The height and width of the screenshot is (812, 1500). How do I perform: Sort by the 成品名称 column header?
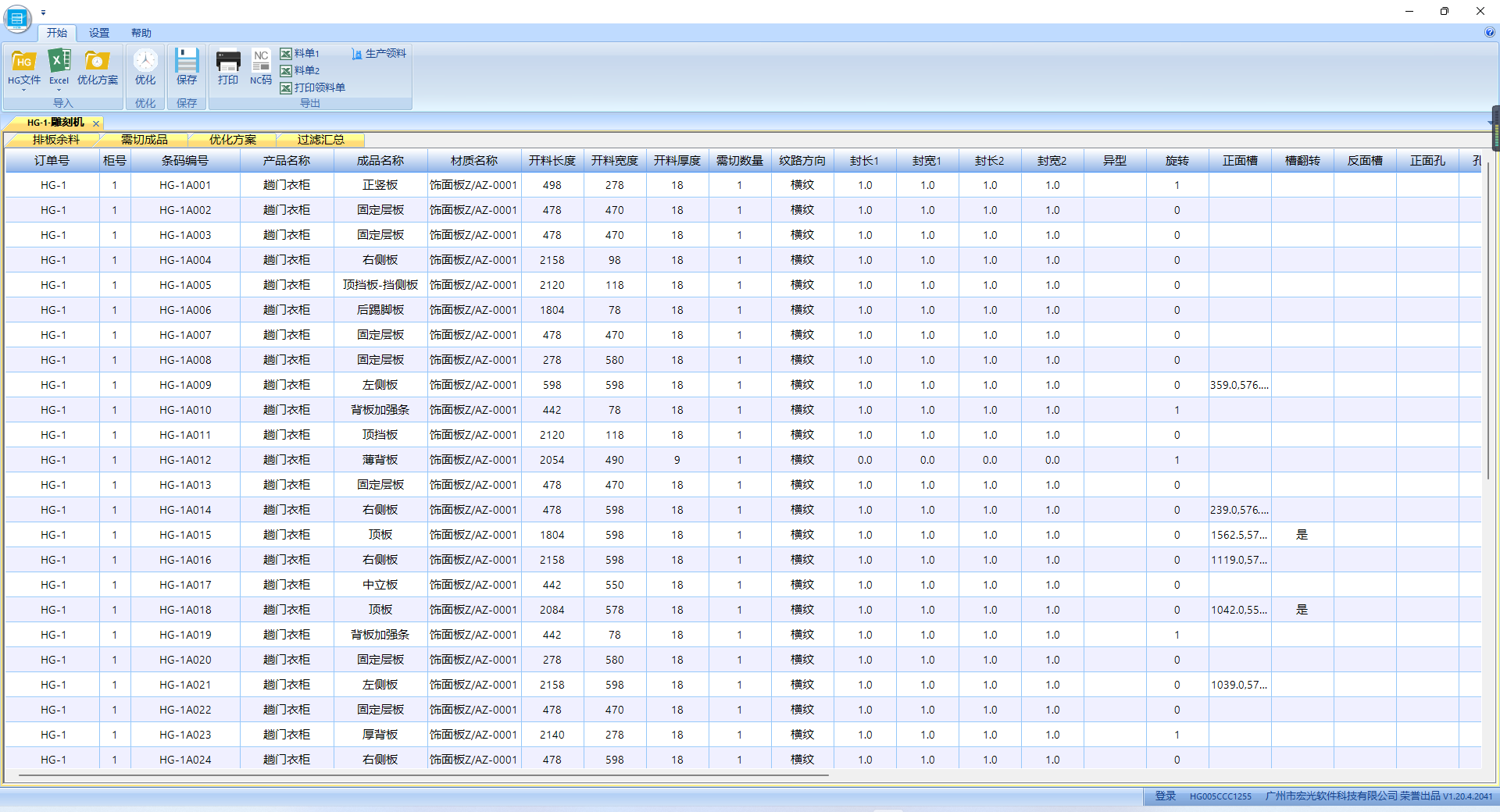point(380,161)
